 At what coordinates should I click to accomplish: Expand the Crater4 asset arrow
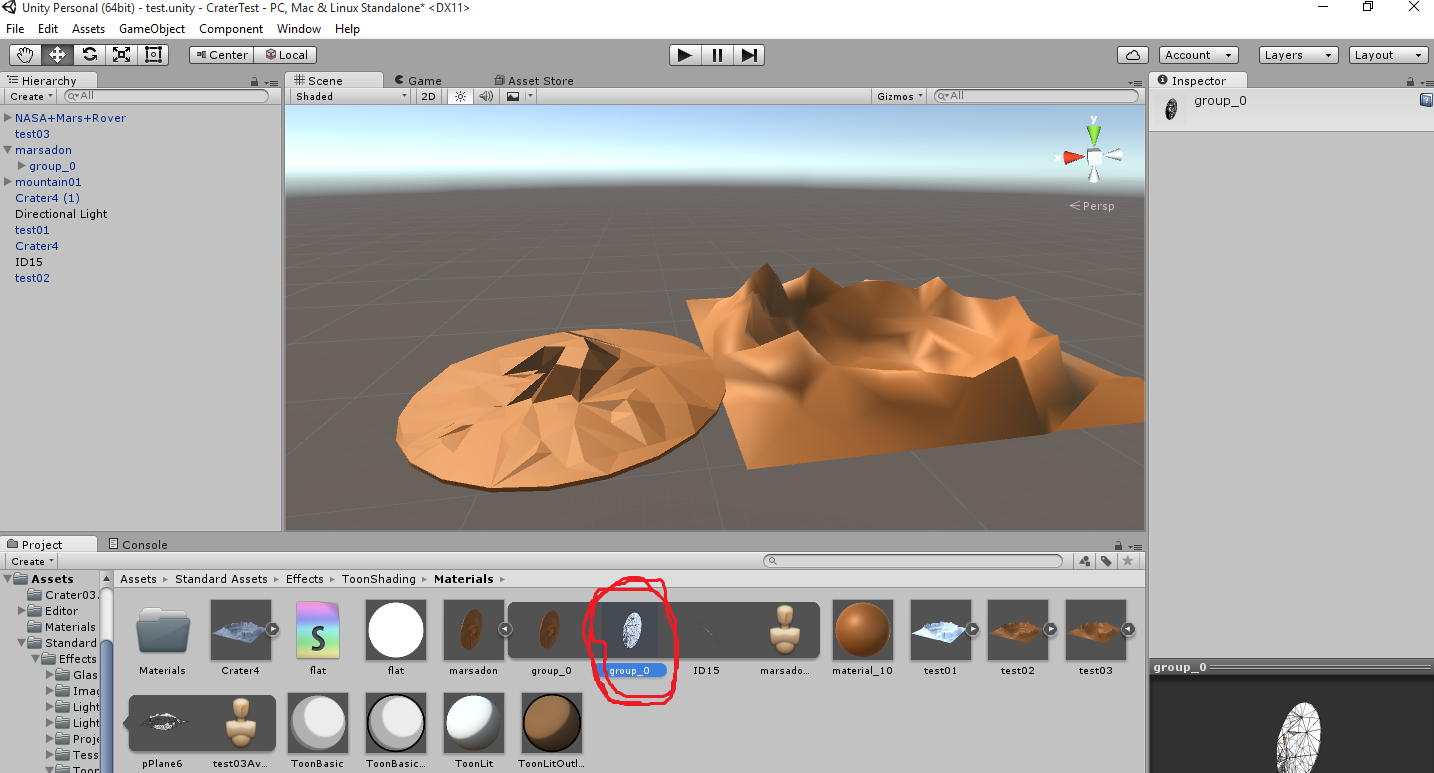[x=272, y=630]
